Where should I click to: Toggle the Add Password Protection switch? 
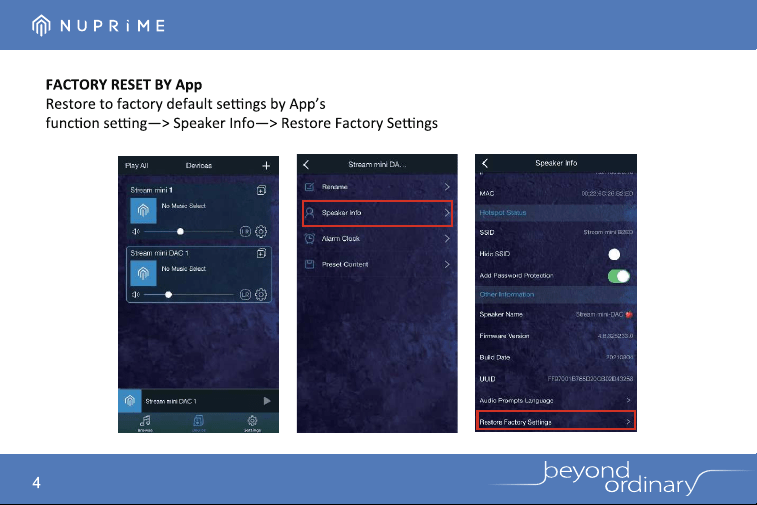619,276
